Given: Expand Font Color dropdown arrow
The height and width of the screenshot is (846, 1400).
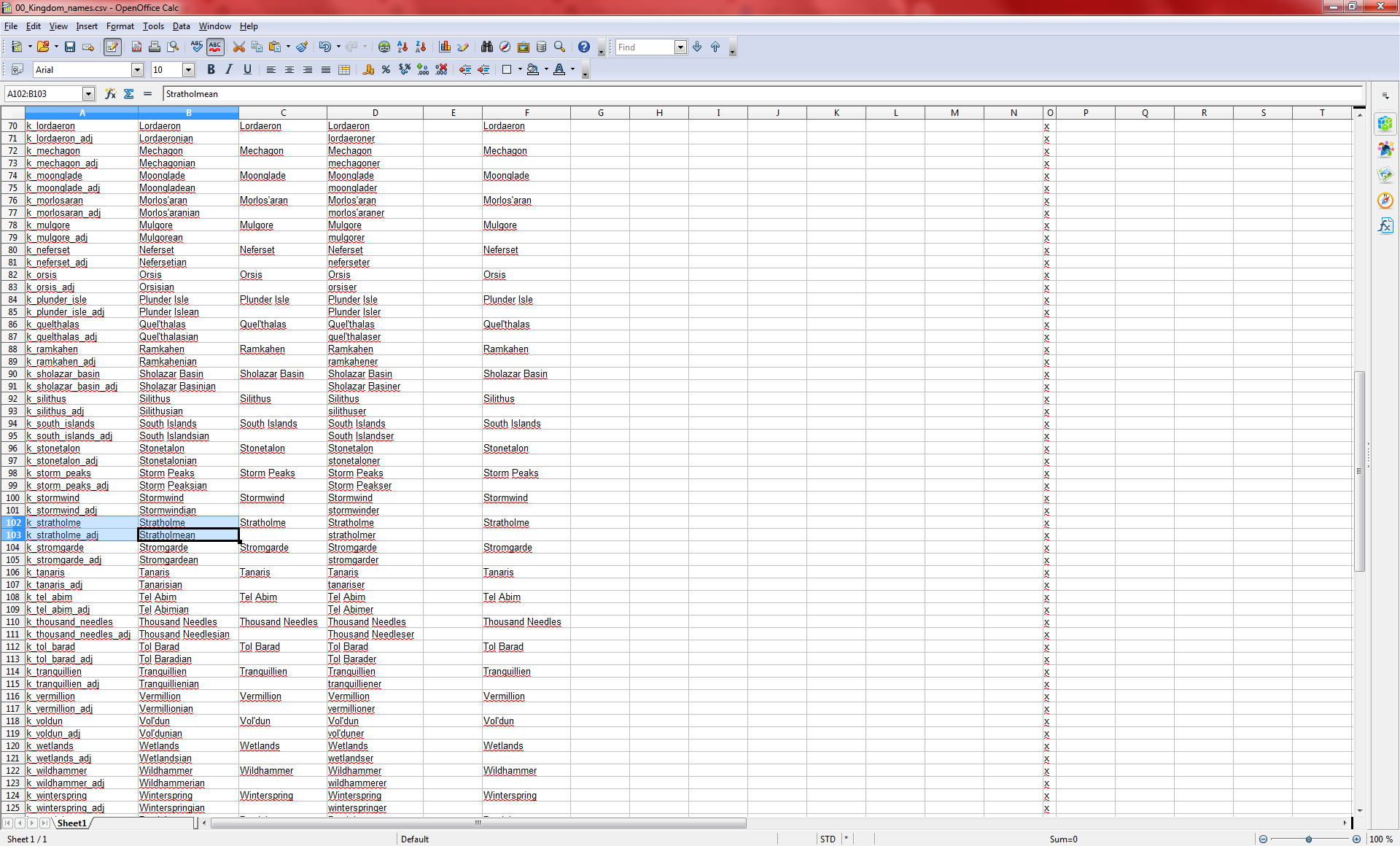Looking at the screenshot, I should coord(572,70).
